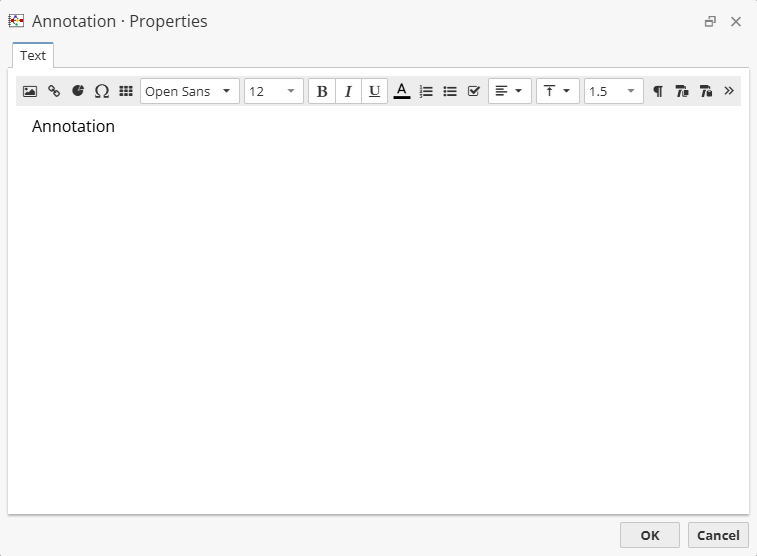Toggle italic formatting
This screenshot has width=757, height=556.
(348, 91)
